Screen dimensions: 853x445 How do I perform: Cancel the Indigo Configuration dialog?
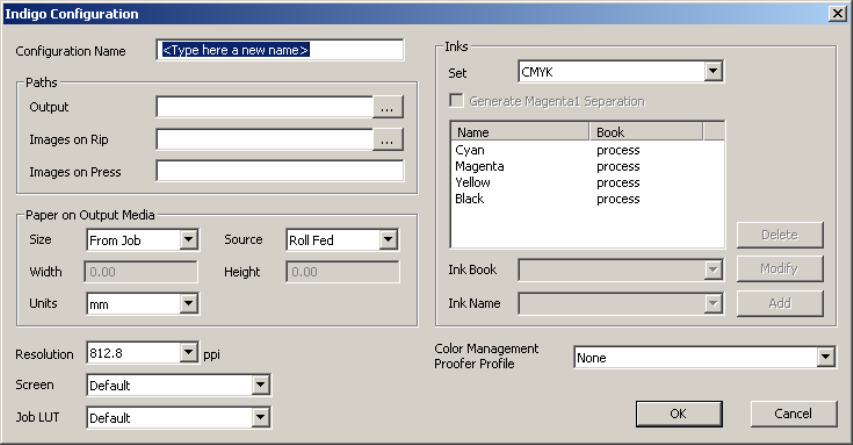(x=793, y=414)
